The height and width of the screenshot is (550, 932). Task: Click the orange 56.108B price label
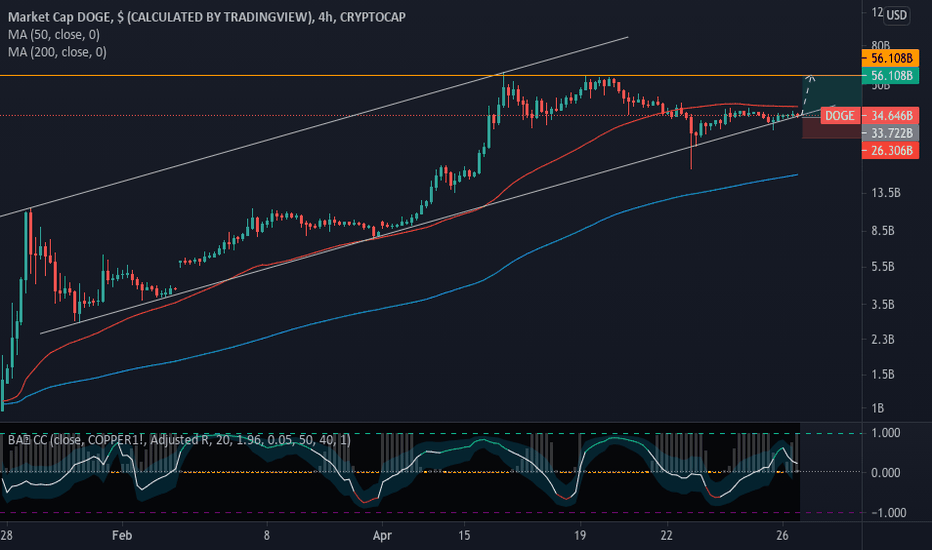(x=890, y=58)
